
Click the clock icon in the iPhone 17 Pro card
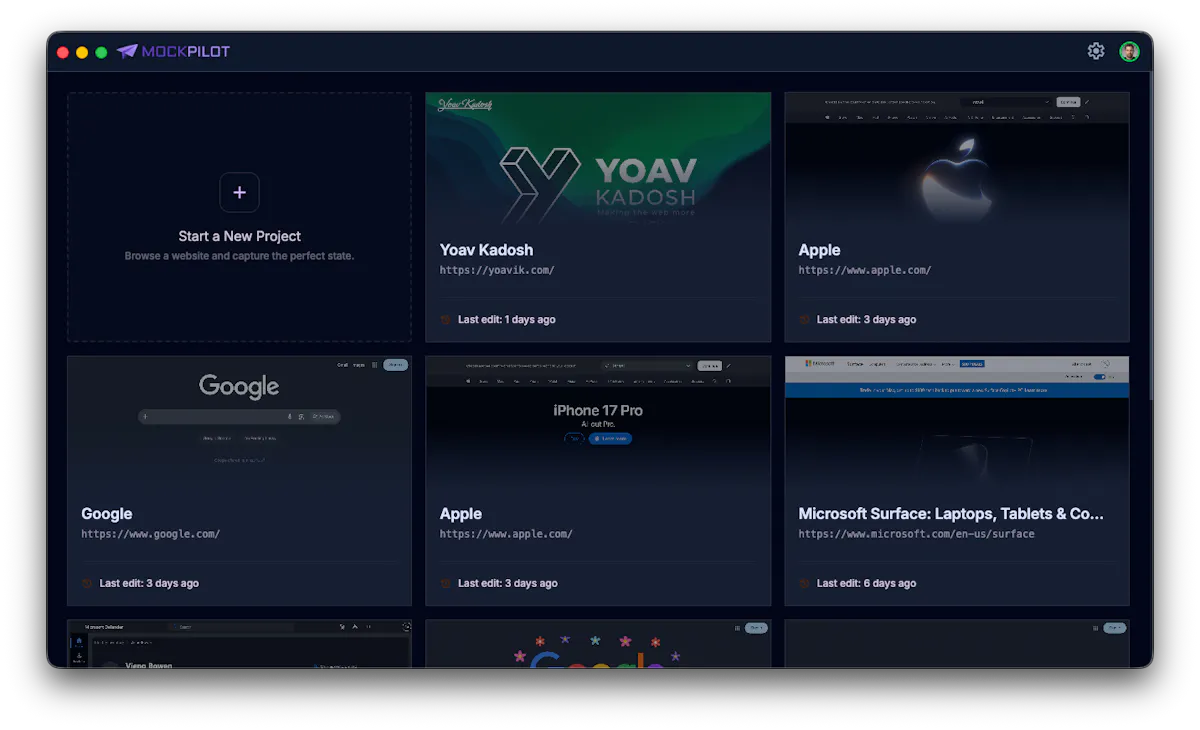point(446,583)
